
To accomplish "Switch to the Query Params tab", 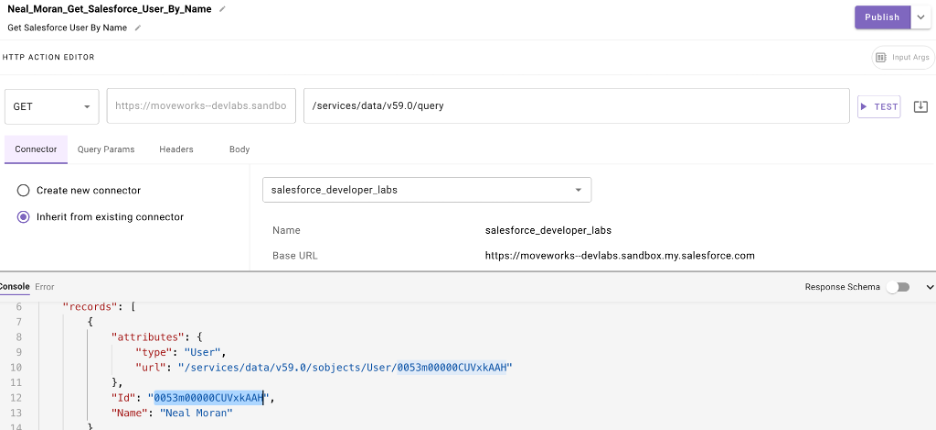I will [106, 149].
